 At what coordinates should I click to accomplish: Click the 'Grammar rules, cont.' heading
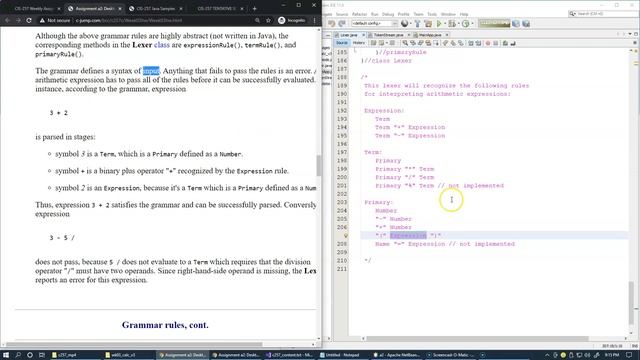[x=165, y=325]
